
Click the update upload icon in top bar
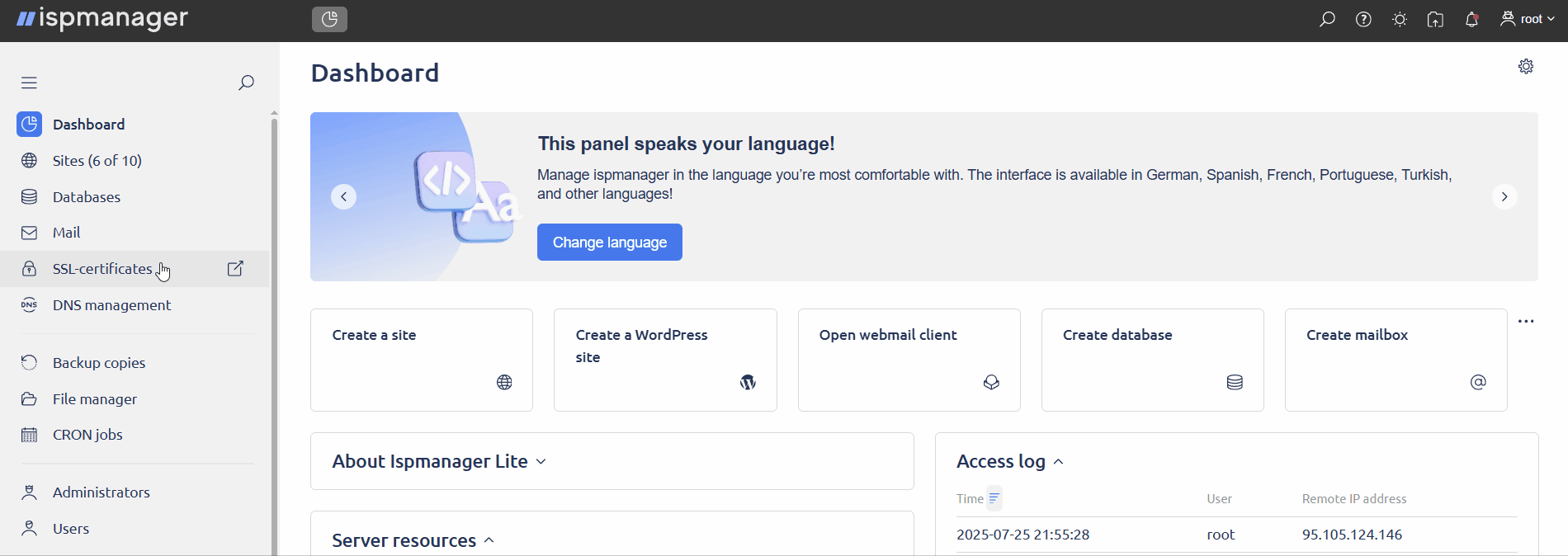click(1436, 19)
